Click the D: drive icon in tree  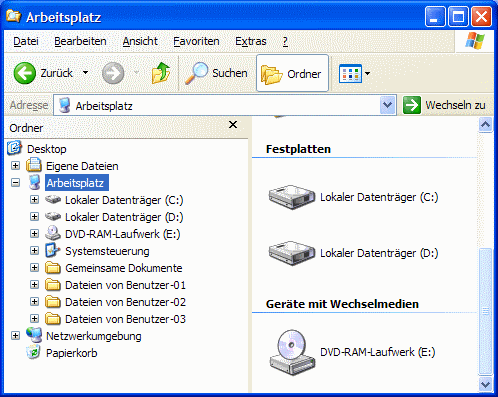point(53,217)
